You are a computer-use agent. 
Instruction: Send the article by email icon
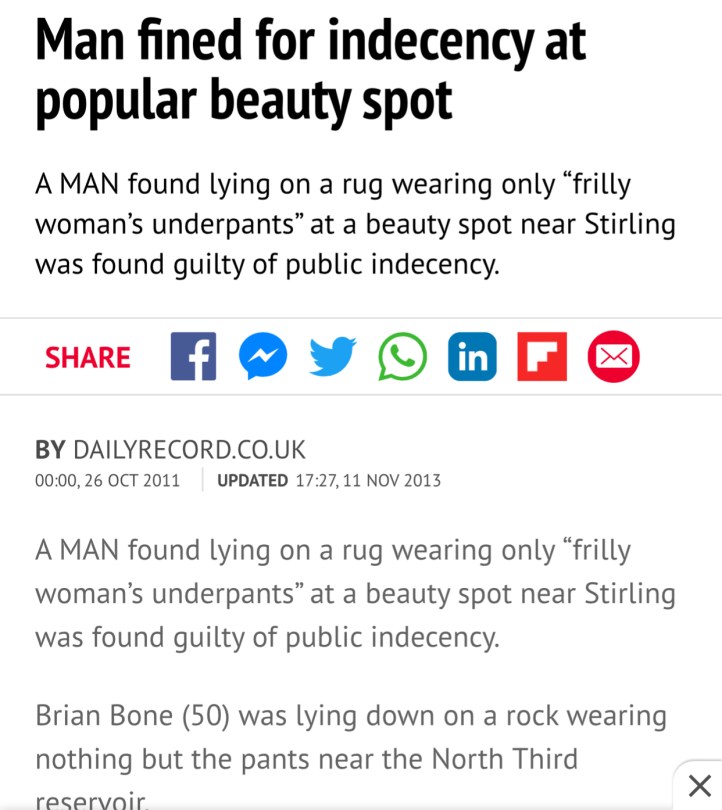pos(613,357)
